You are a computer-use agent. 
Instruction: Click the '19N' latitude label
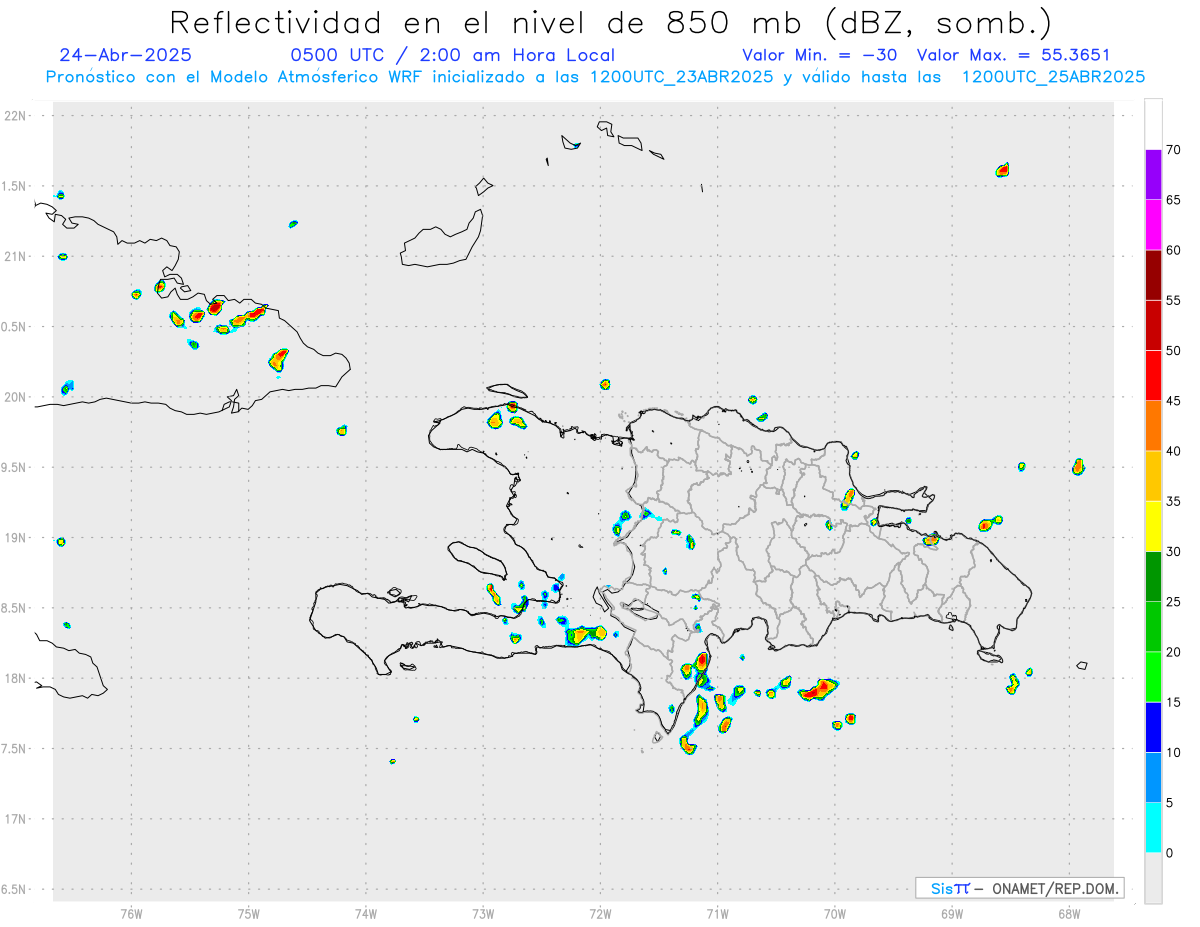coord(17,538)
